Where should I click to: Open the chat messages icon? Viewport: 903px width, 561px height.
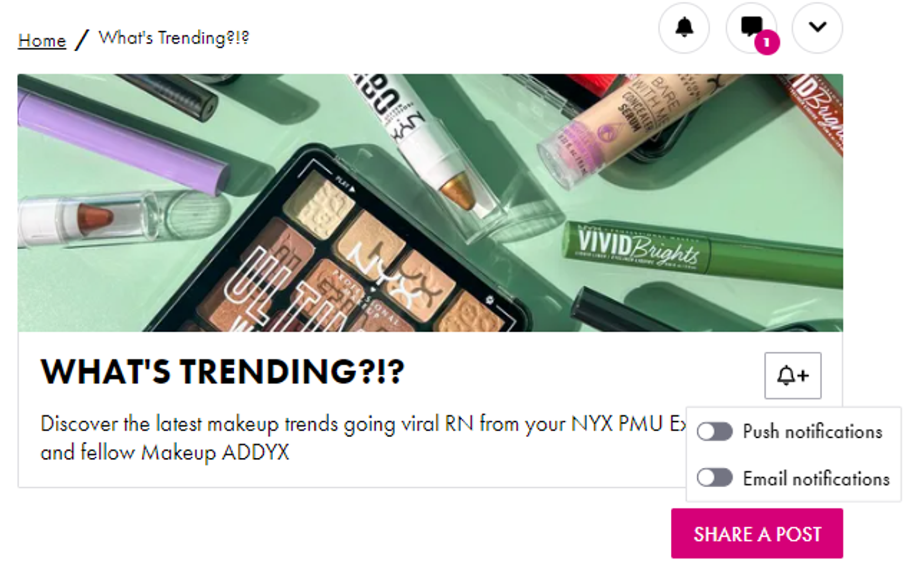coord(751,28)
